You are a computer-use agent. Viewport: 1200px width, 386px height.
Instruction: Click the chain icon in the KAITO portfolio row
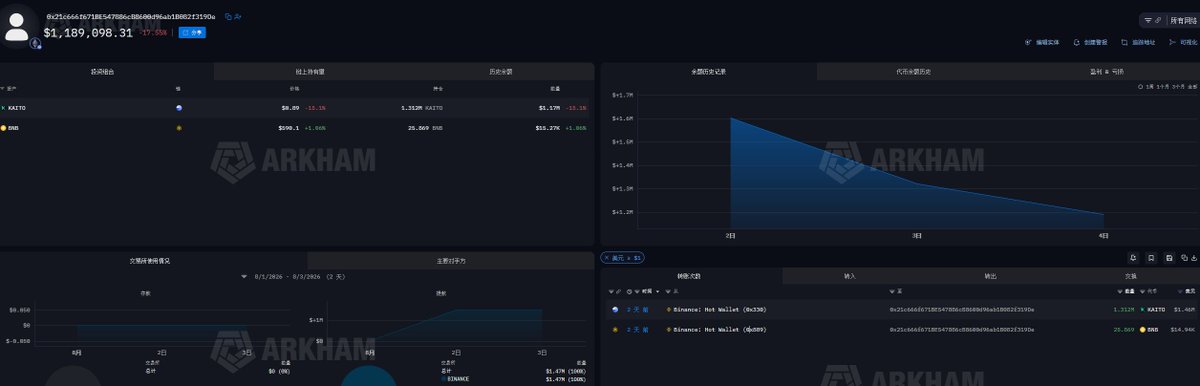coord(179,107)
